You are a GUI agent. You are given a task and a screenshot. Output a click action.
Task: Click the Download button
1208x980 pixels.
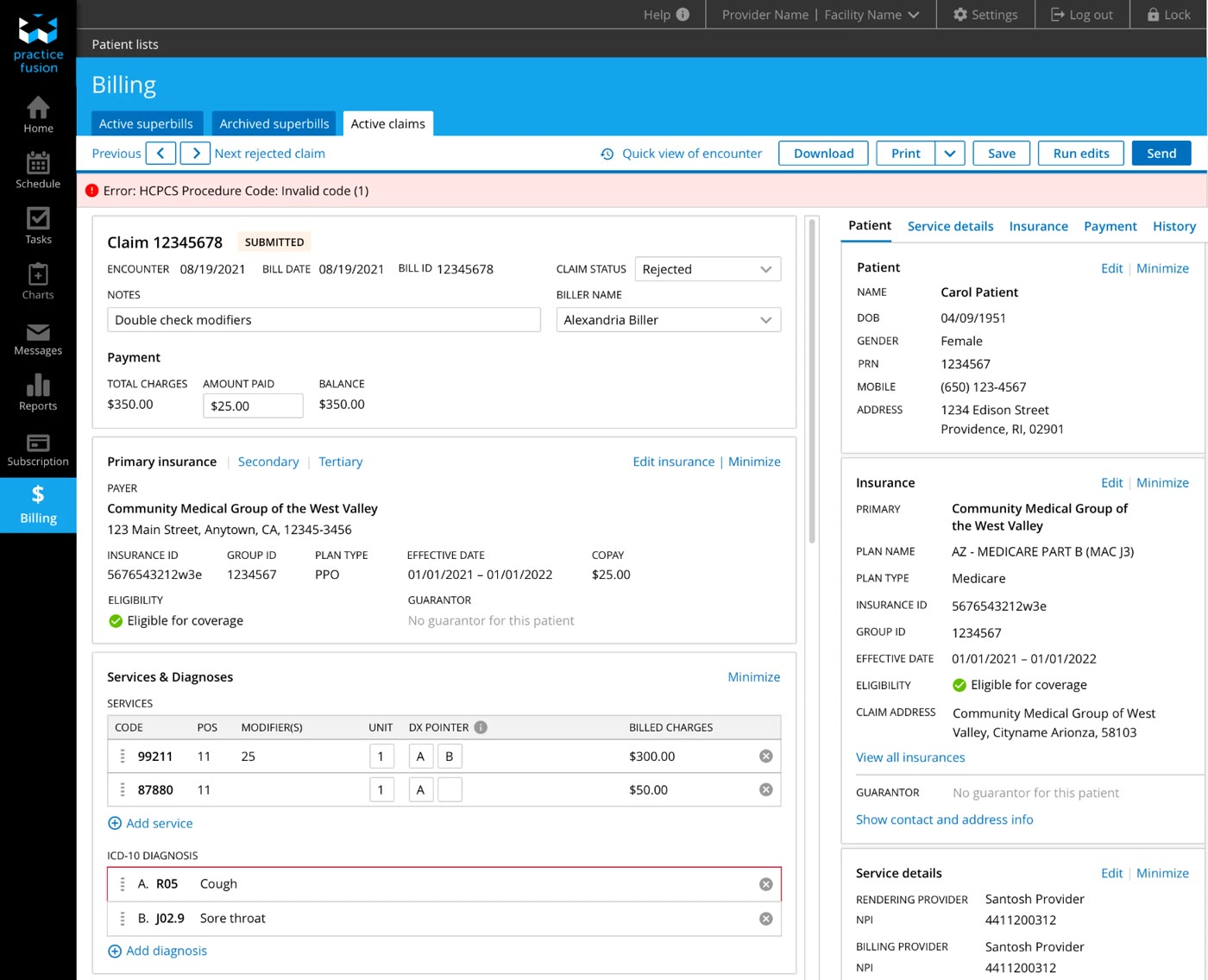[823, 154]
